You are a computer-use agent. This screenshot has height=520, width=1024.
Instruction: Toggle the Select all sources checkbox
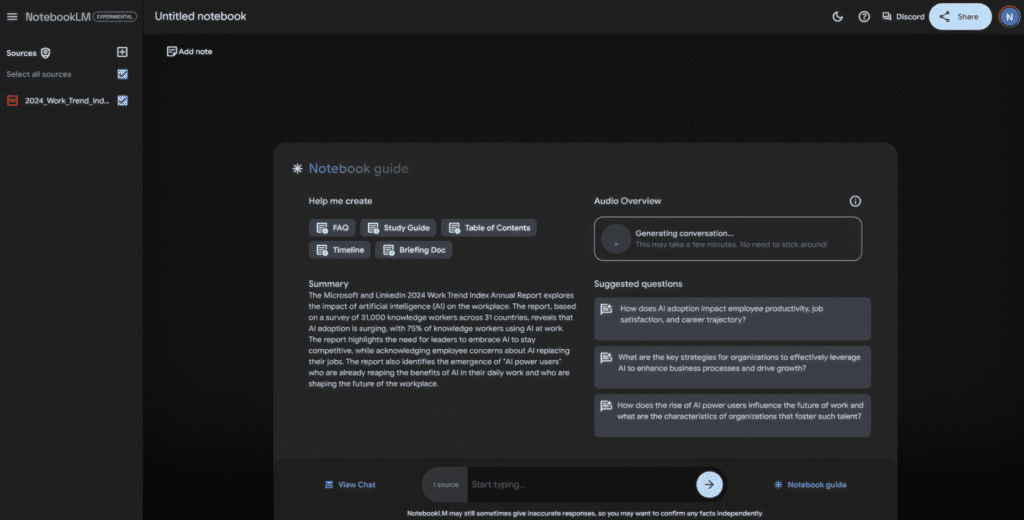(x=122, y=74)
